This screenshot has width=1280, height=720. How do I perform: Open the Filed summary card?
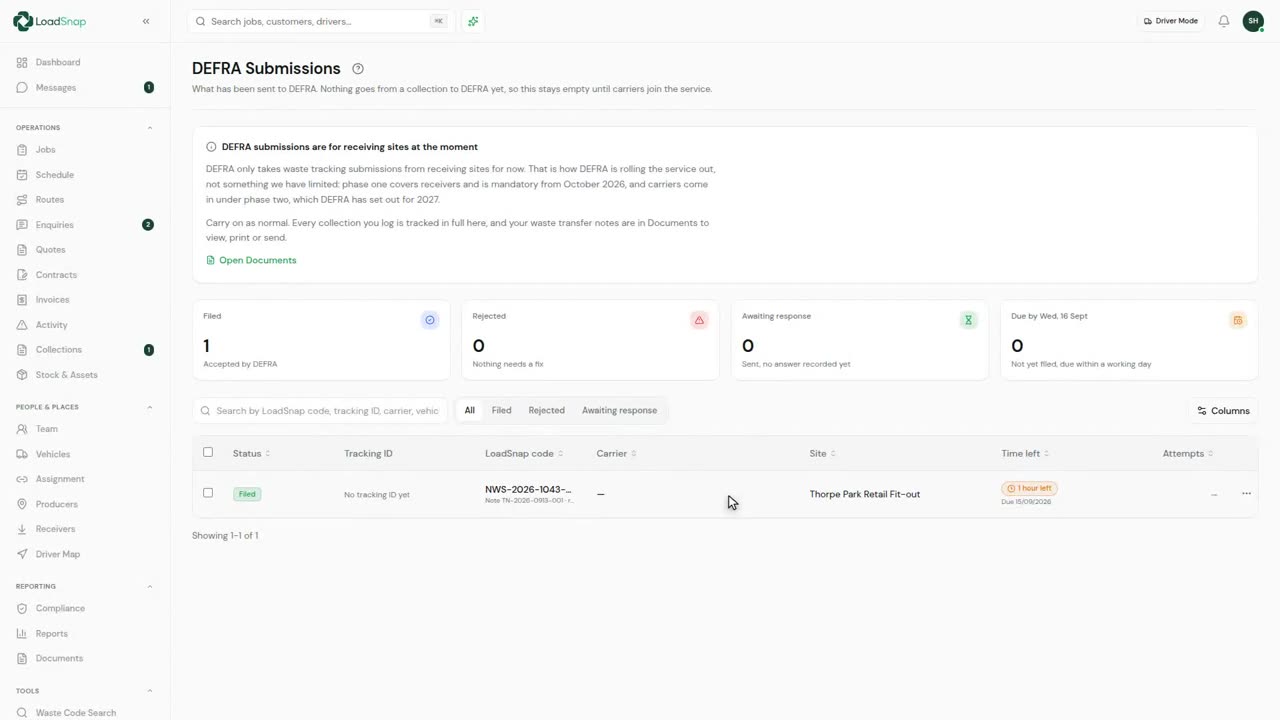[321, 340]
